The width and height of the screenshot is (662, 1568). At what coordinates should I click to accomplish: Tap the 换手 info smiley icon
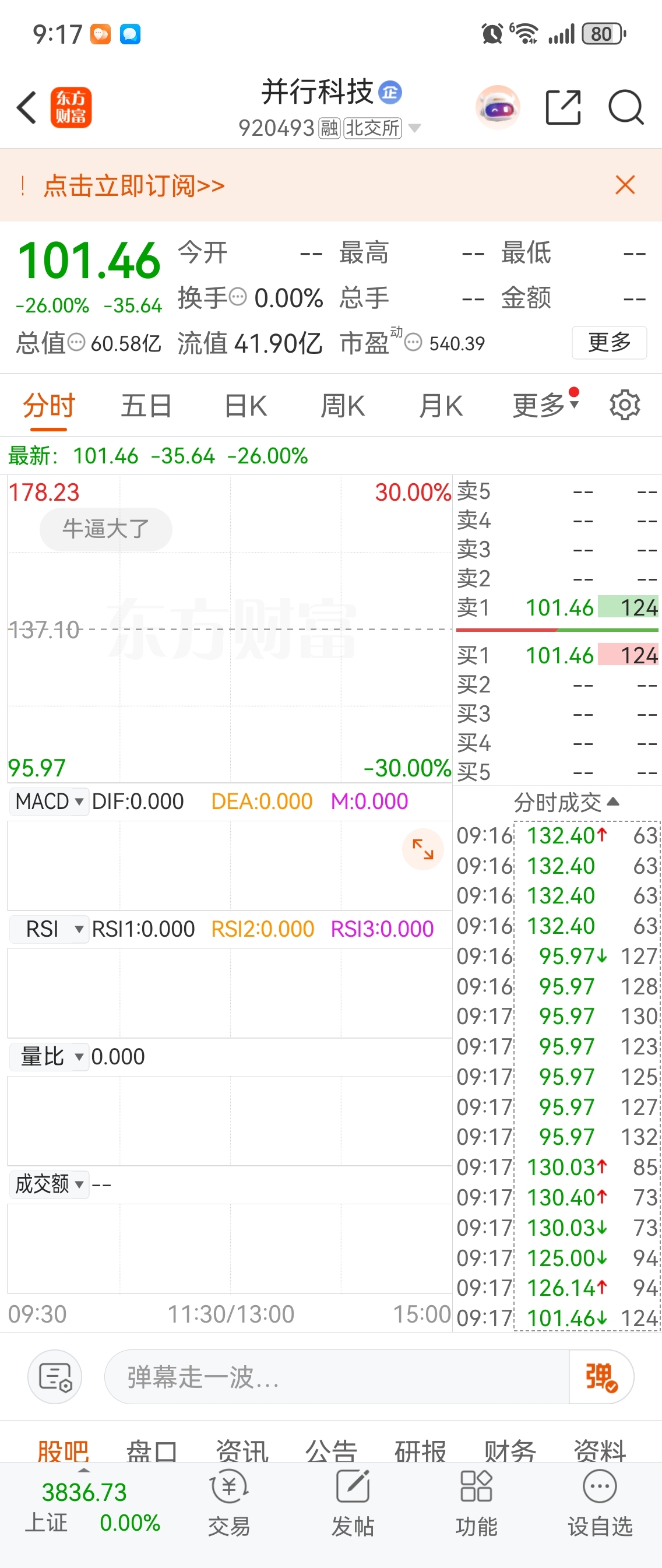tap(238, 297)
